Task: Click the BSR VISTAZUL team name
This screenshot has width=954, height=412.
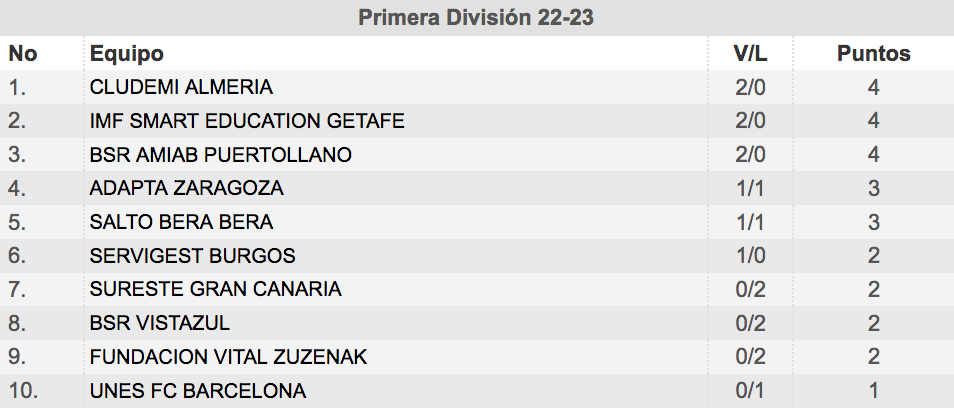Action: pos(159,323)
